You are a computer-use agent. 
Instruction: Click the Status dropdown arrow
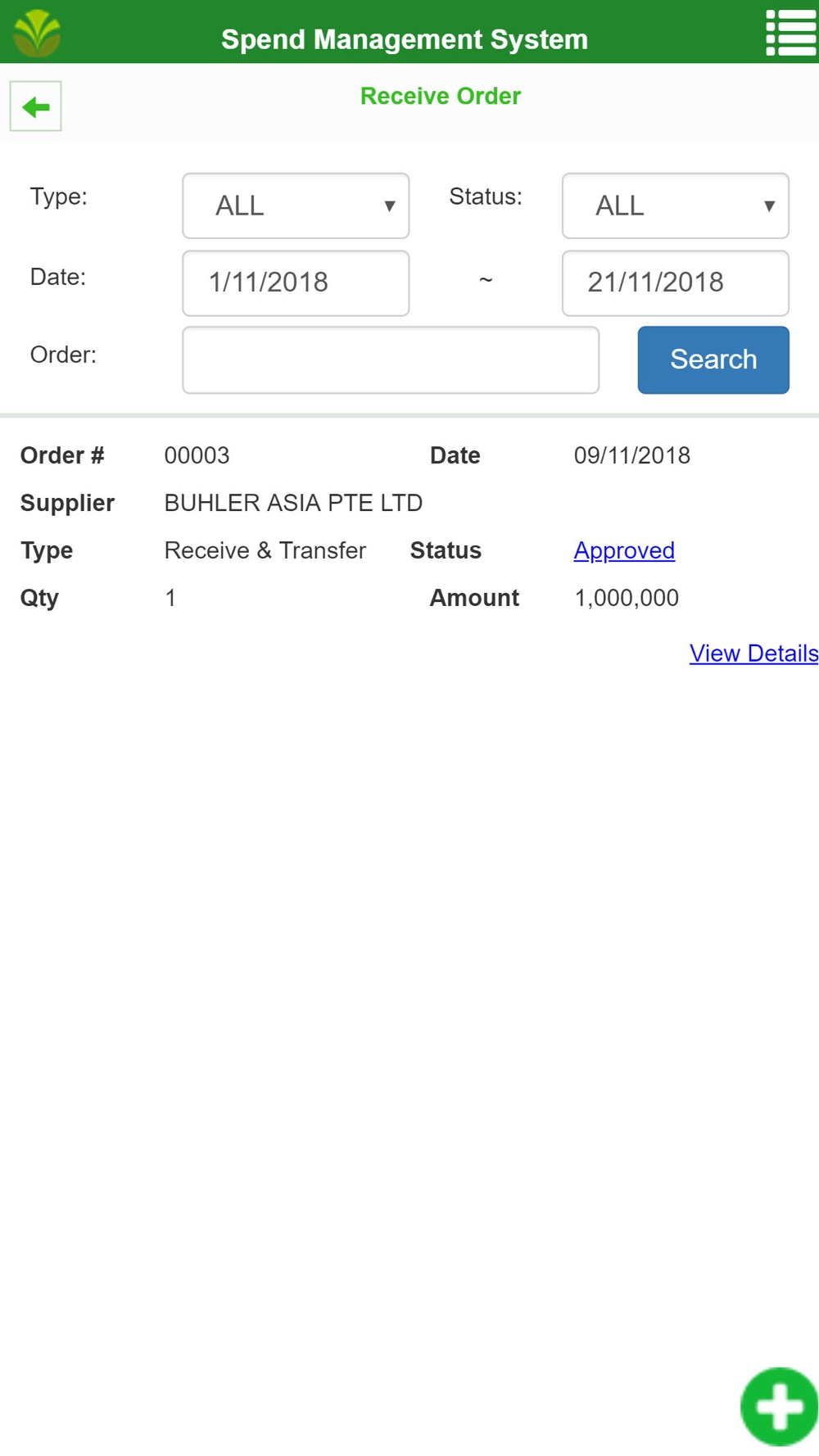[769, 206]
